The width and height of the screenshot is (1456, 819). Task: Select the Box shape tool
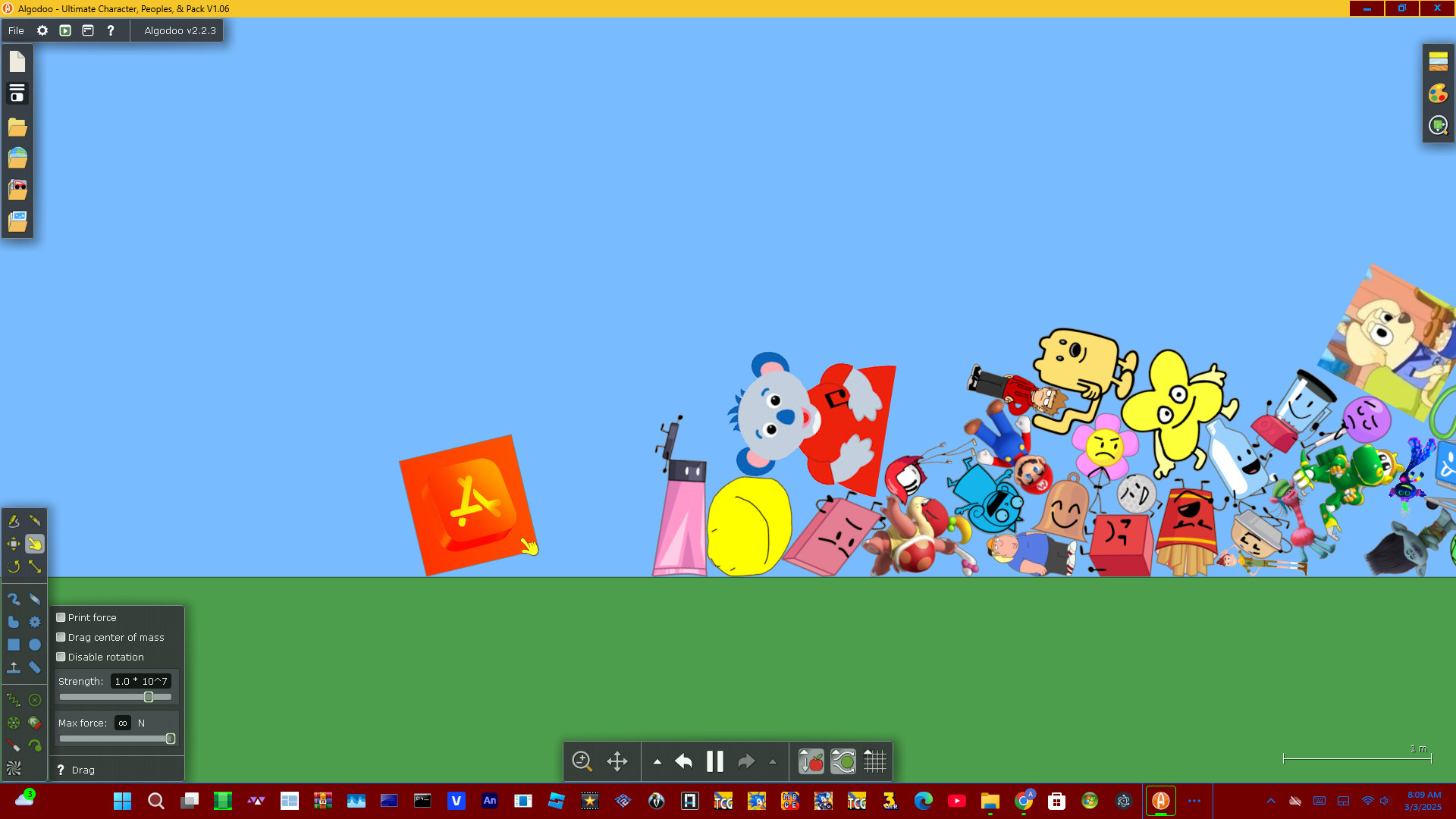[14, 645]
